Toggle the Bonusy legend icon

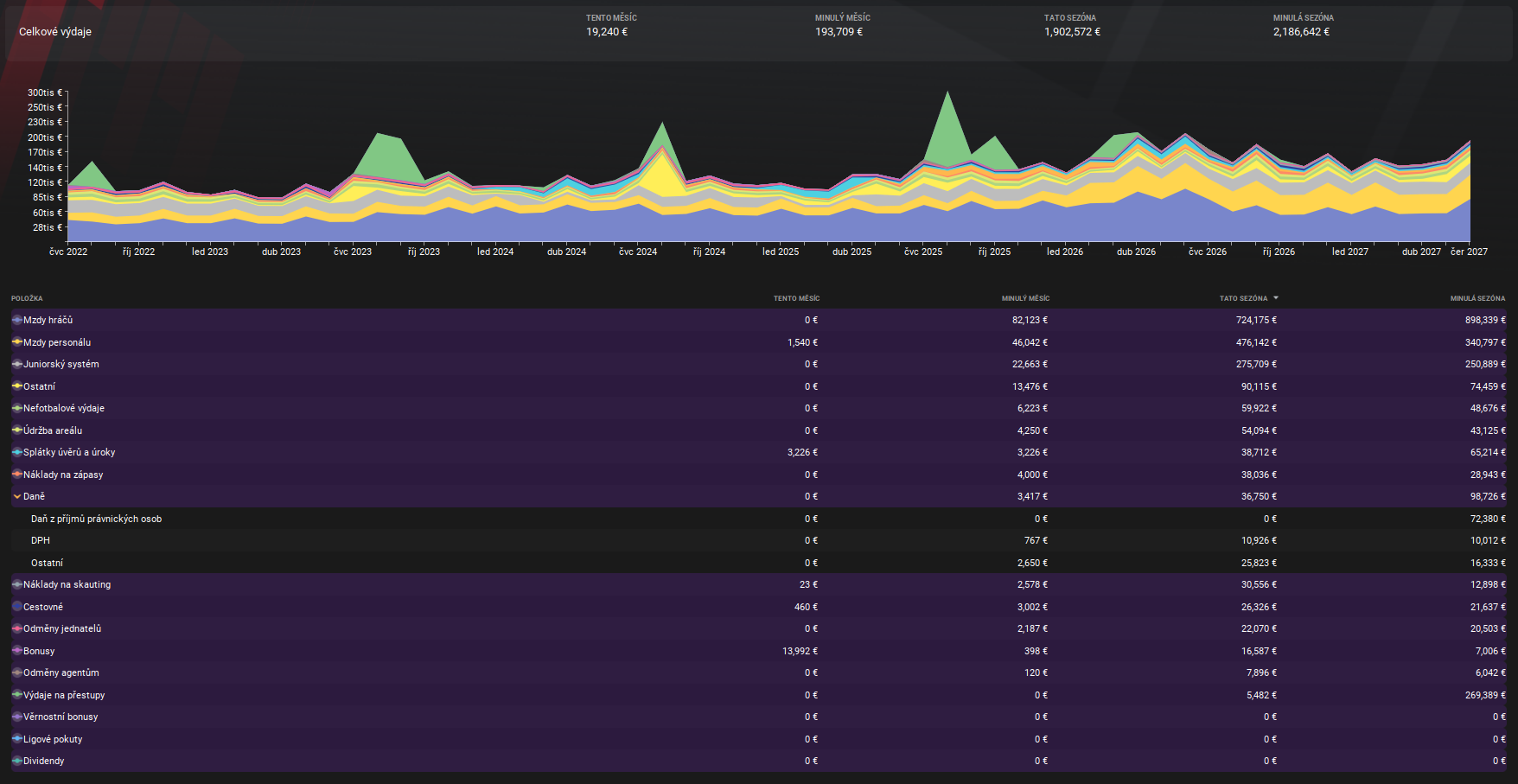click(17, 651)
